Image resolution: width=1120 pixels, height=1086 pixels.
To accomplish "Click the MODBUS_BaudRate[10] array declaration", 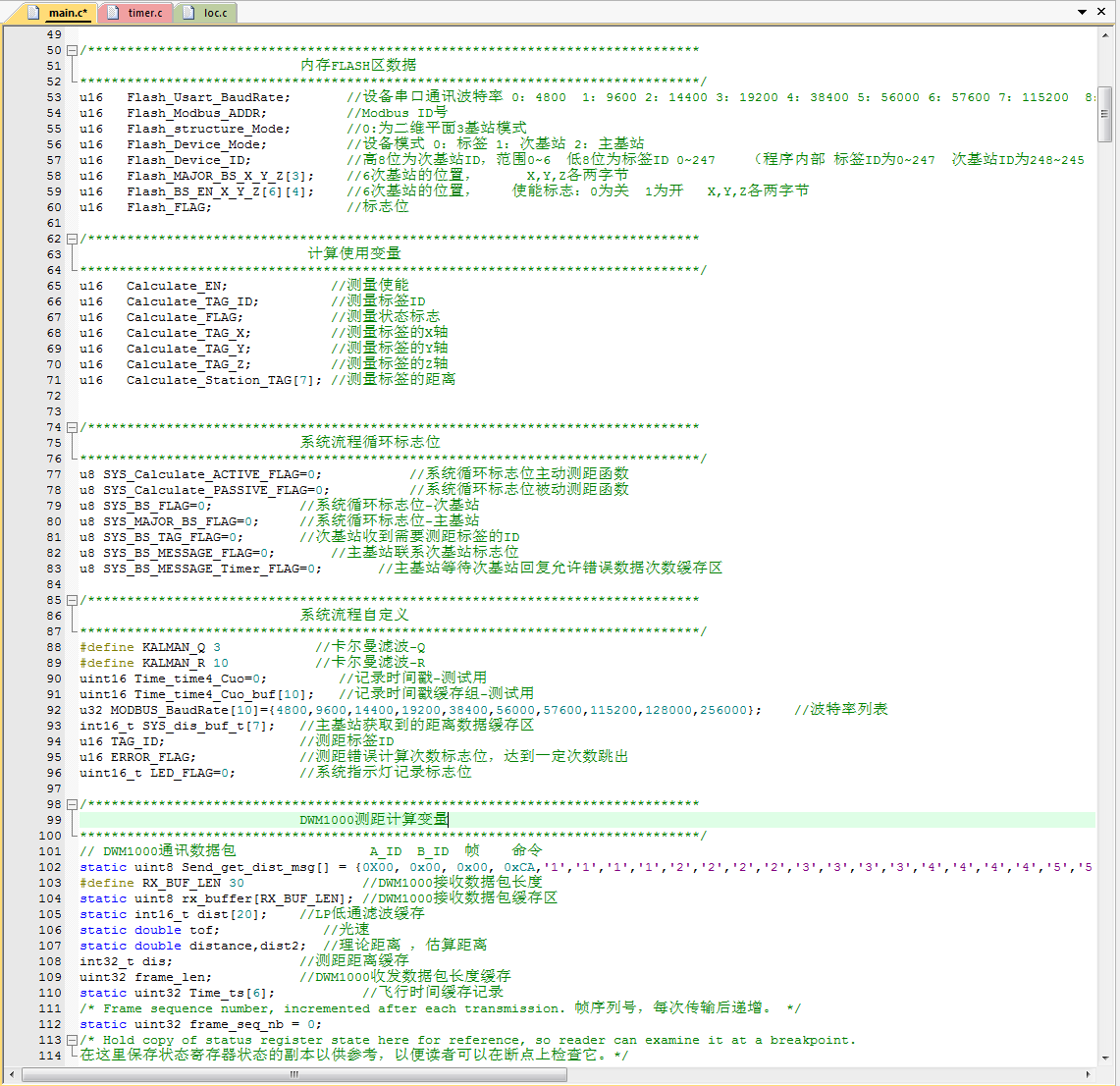I will (x=420, y=710).
